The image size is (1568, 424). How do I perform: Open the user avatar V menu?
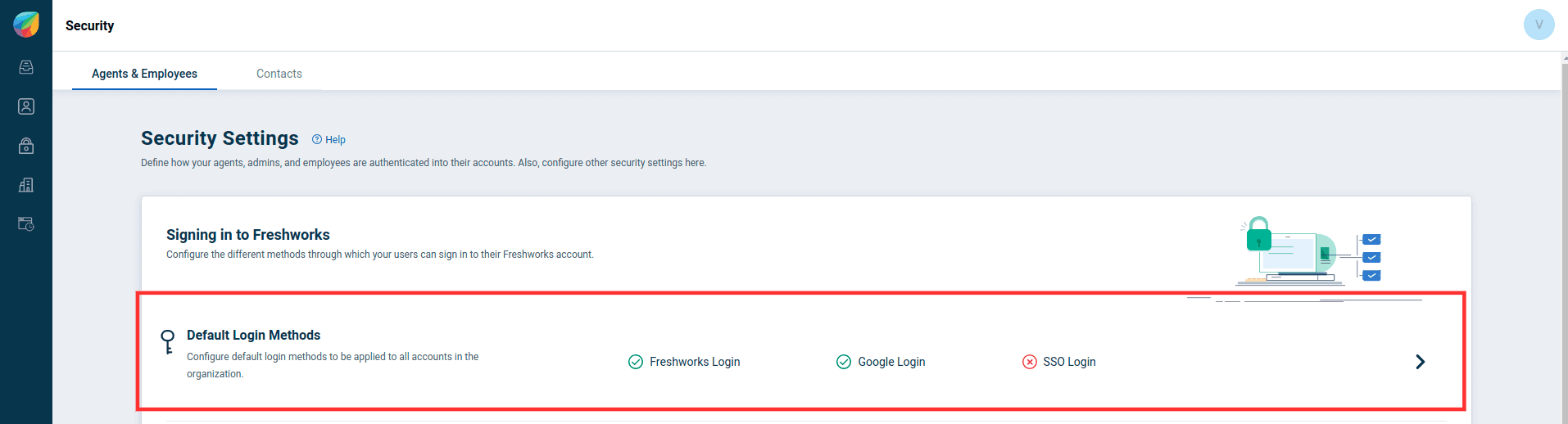pyautogui.click(x=1539, y=25)
